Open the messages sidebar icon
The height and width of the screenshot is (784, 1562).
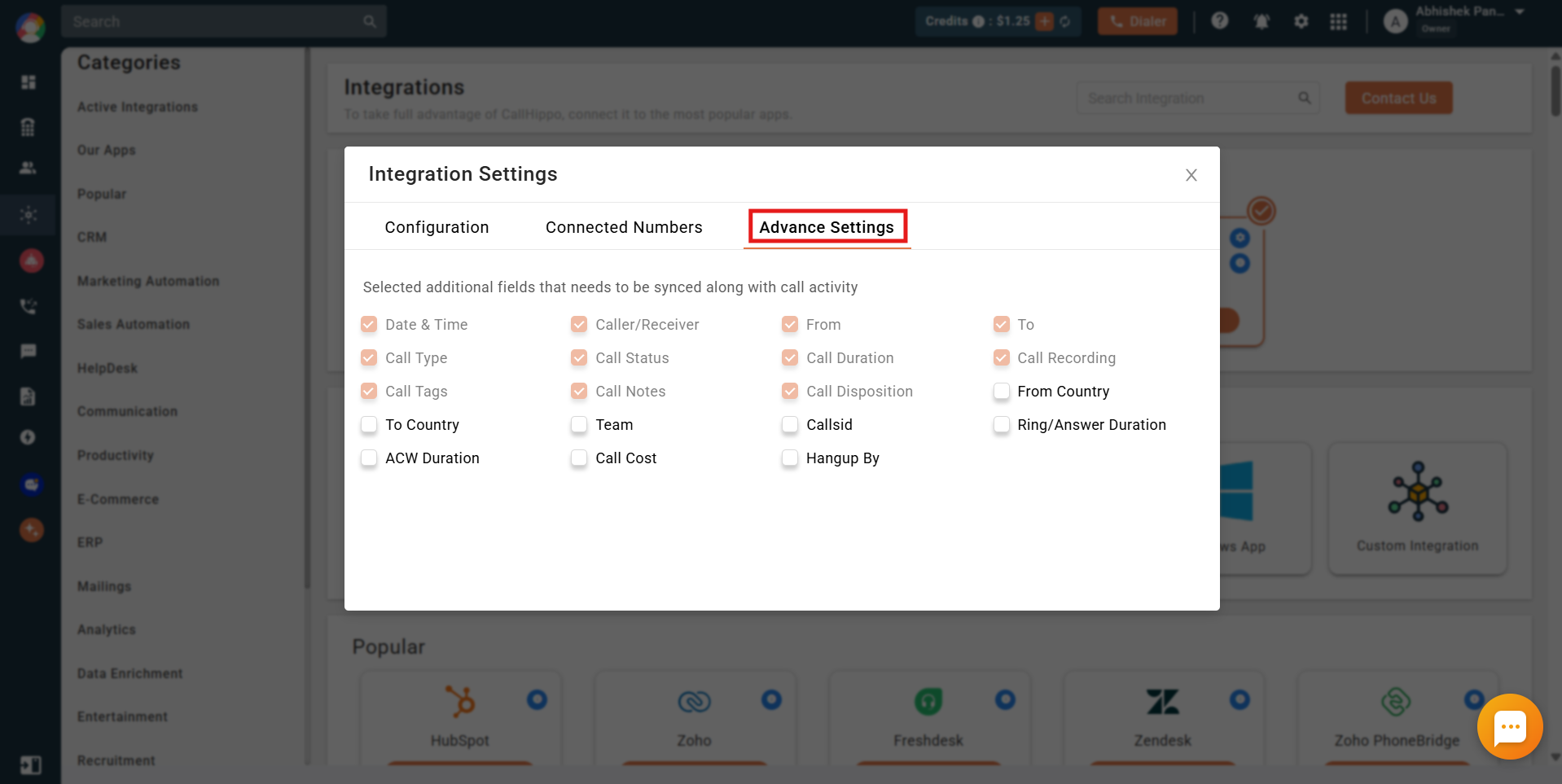(29, 351)
